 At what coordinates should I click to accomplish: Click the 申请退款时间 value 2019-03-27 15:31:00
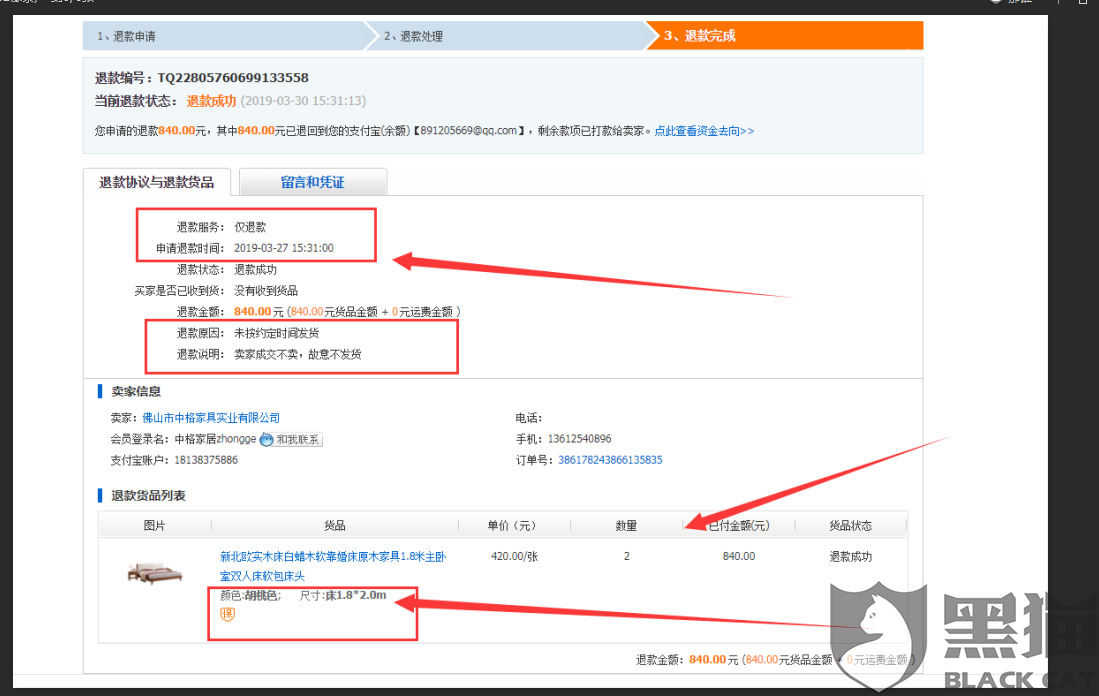[x=284, y=248]
